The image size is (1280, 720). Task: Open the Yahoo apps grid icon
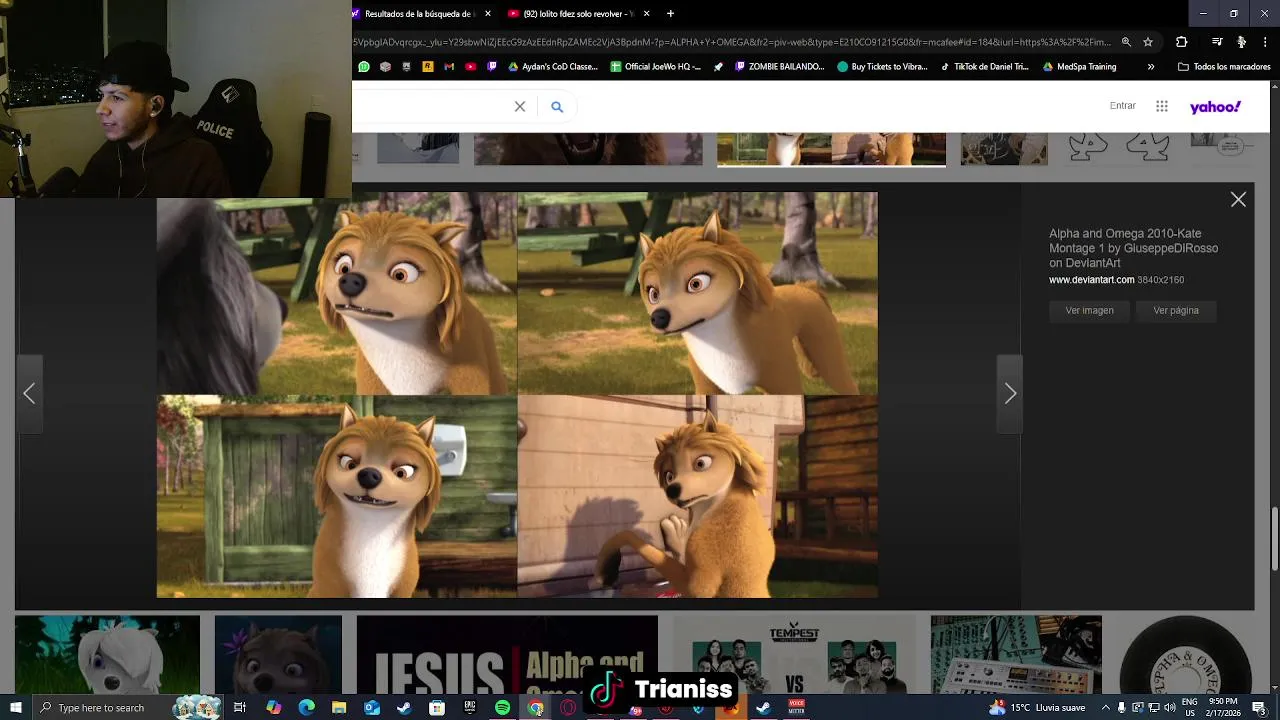1161,106
